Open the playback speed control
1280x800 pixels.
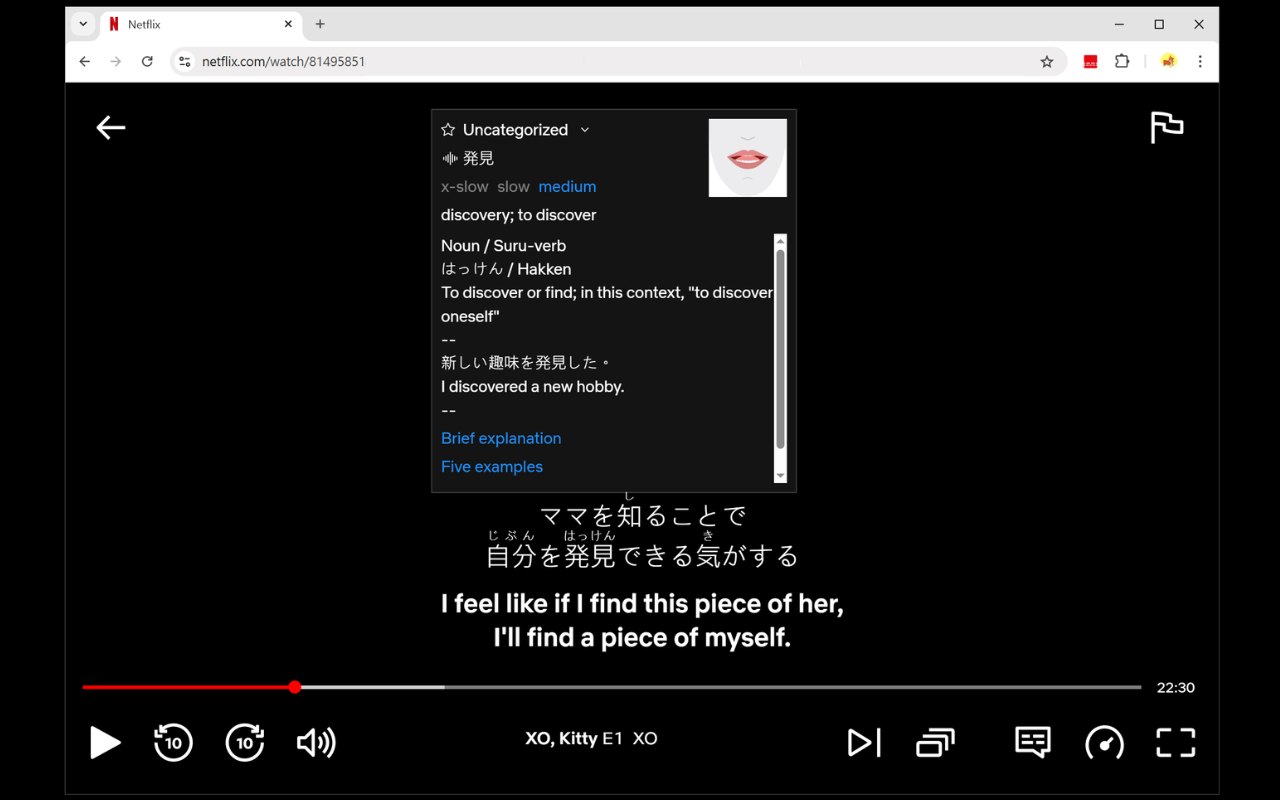click(x=1104, y=742)
